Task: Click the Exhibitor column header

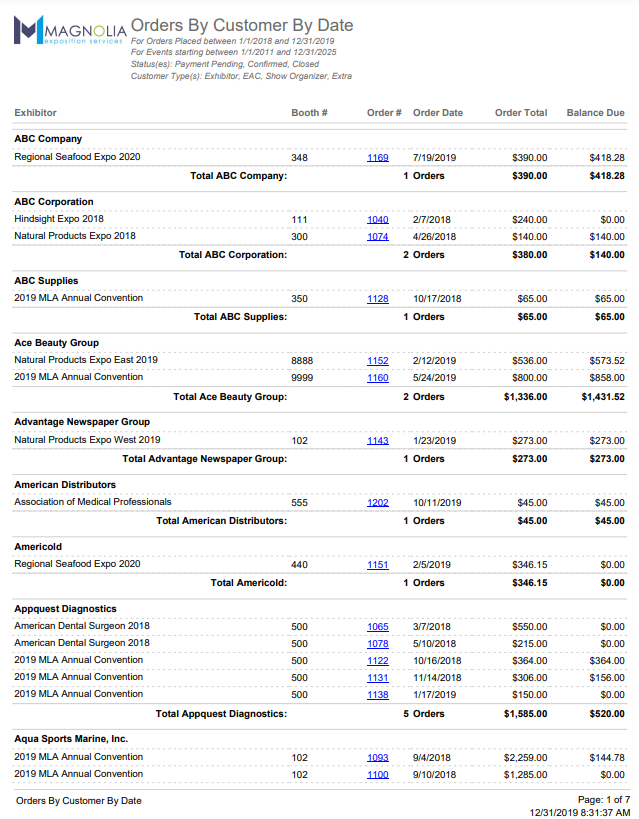Action: pyautogui.click(x=35, y=113)
